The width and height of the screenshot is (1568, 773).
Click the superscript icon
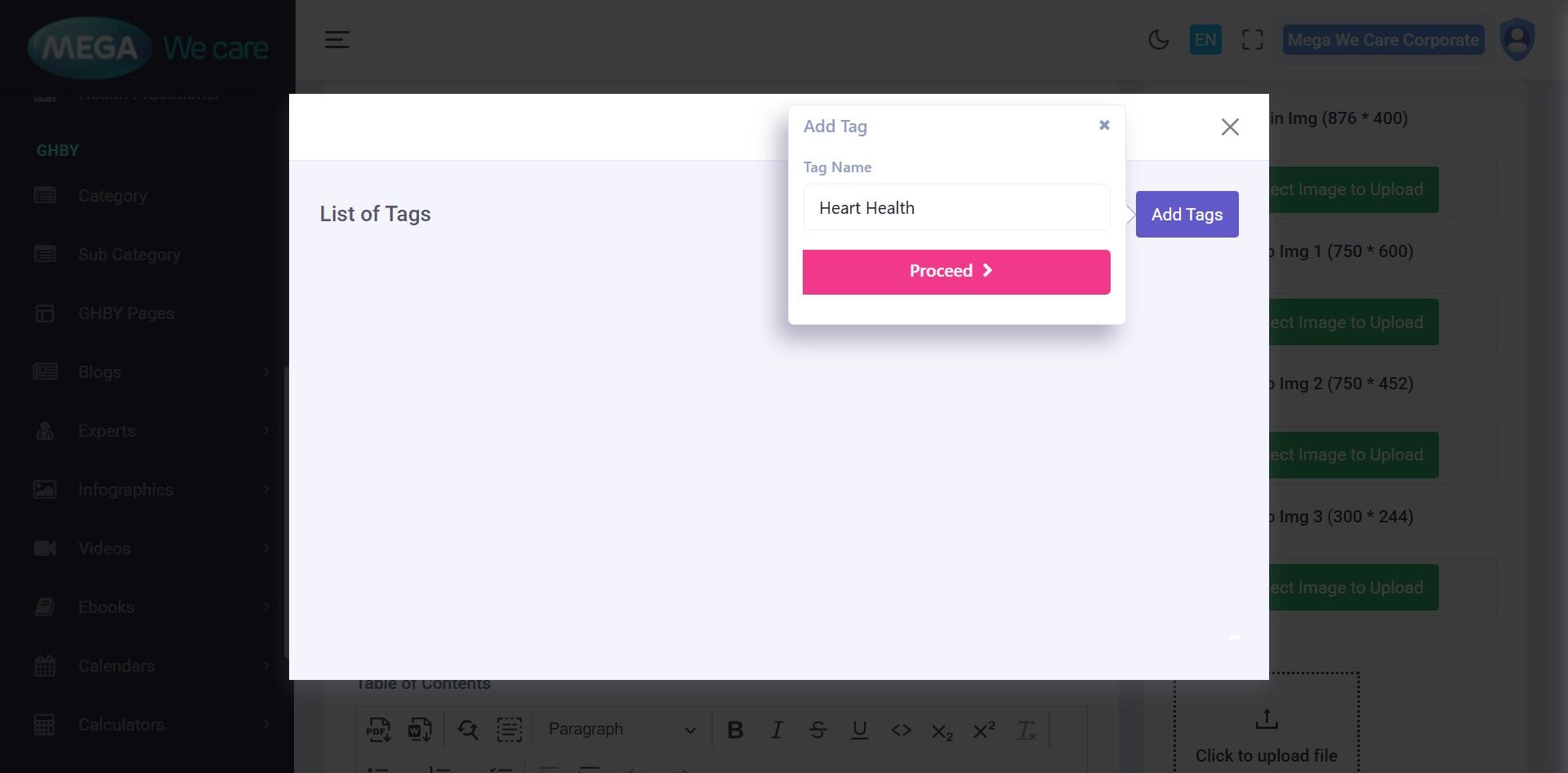[x=984, y=729]
